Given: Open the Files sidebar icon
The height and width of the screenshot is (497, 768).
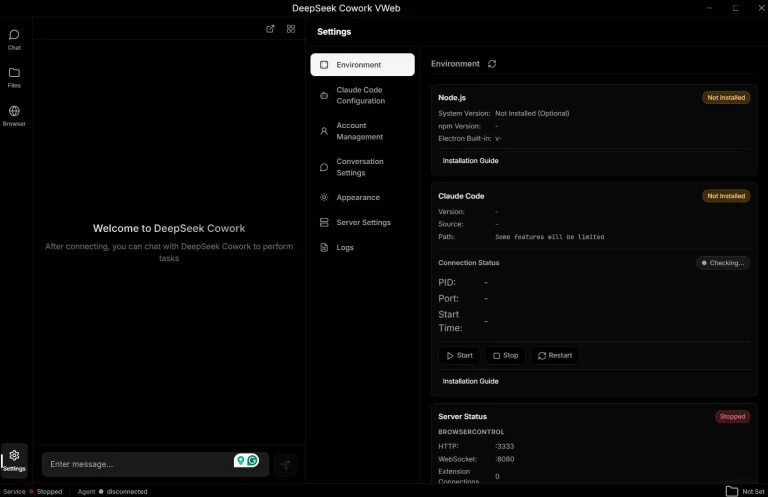Looking at the screenshot, I should [x=14, y=78].
